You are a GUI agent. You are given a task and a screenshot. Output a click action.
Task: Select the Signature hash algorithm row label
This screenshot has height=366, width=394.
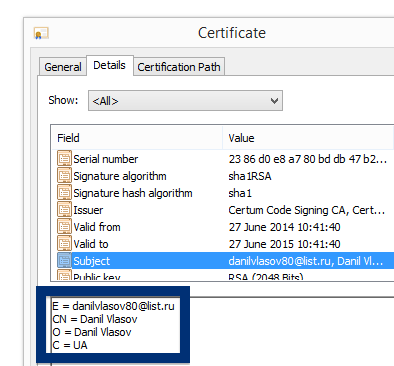click(133, 193)
